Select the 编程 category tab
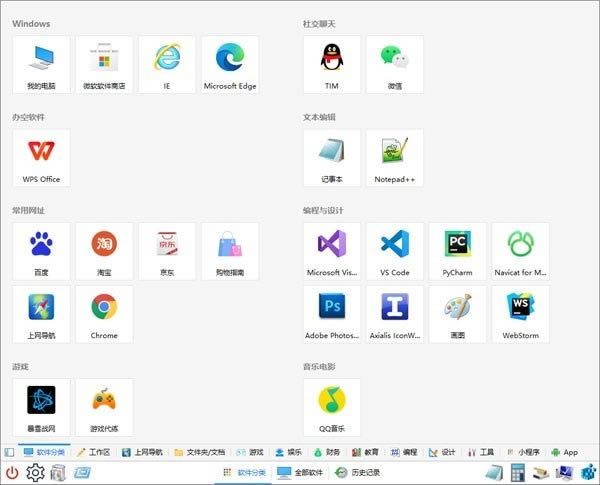The image size is (600, 485). click(403, 452)
